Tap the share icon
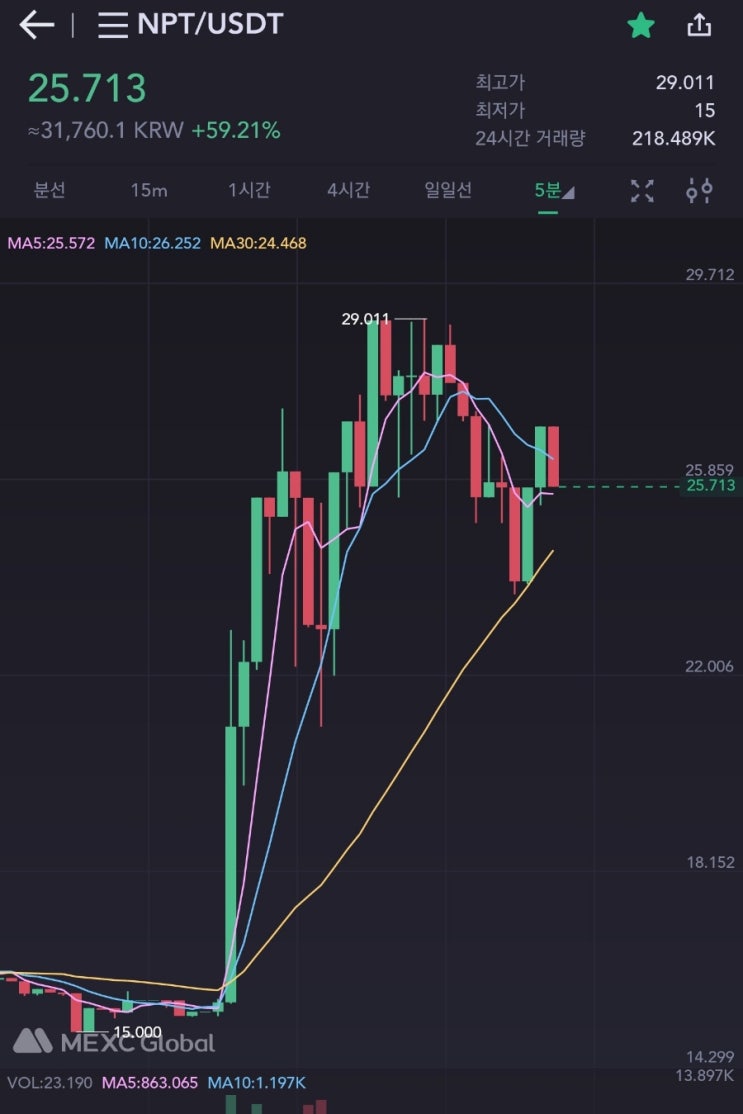The image size is (743, 1114). coord(699,25)
